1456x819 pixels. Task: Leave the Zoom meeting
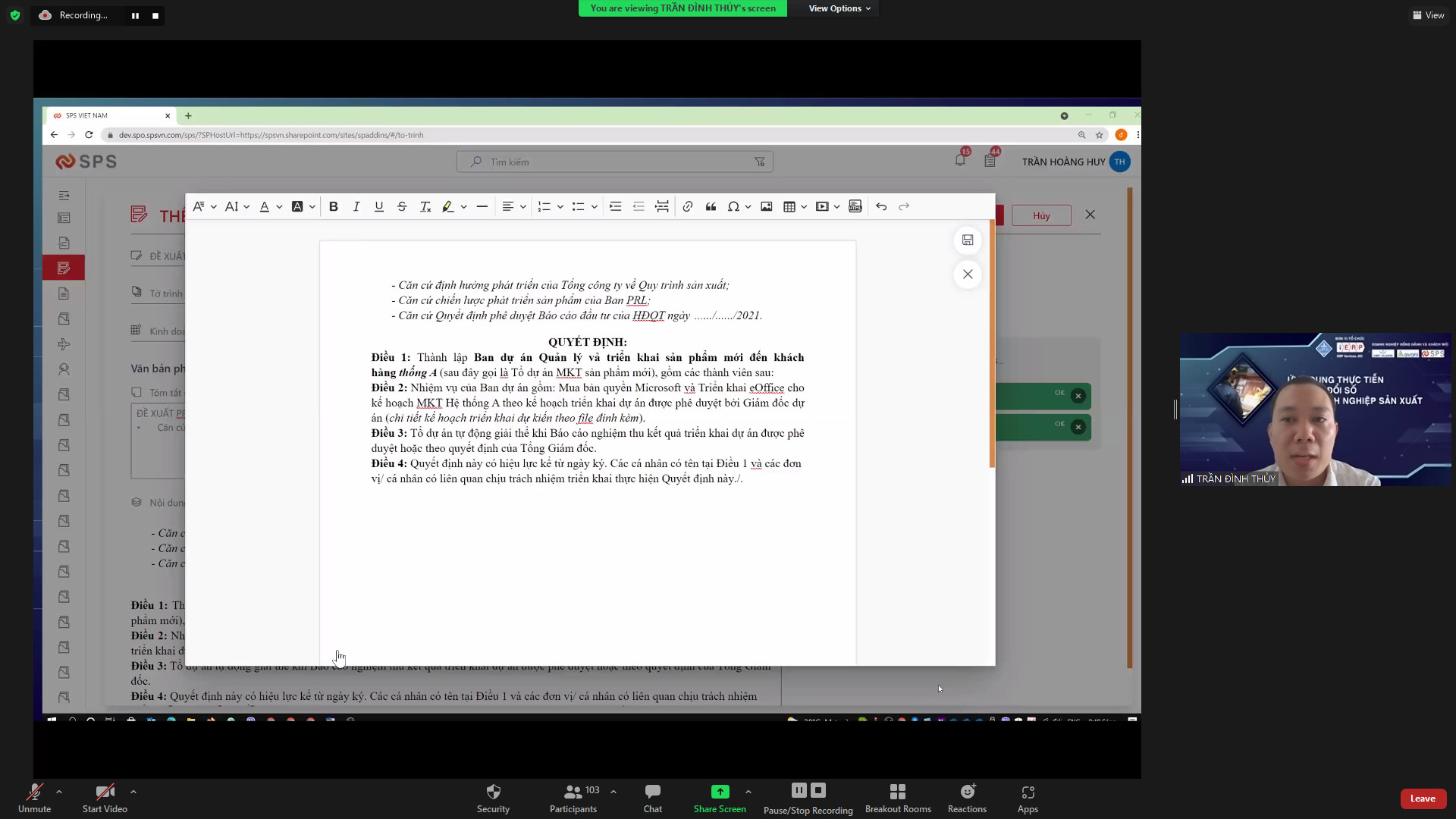1423,799
